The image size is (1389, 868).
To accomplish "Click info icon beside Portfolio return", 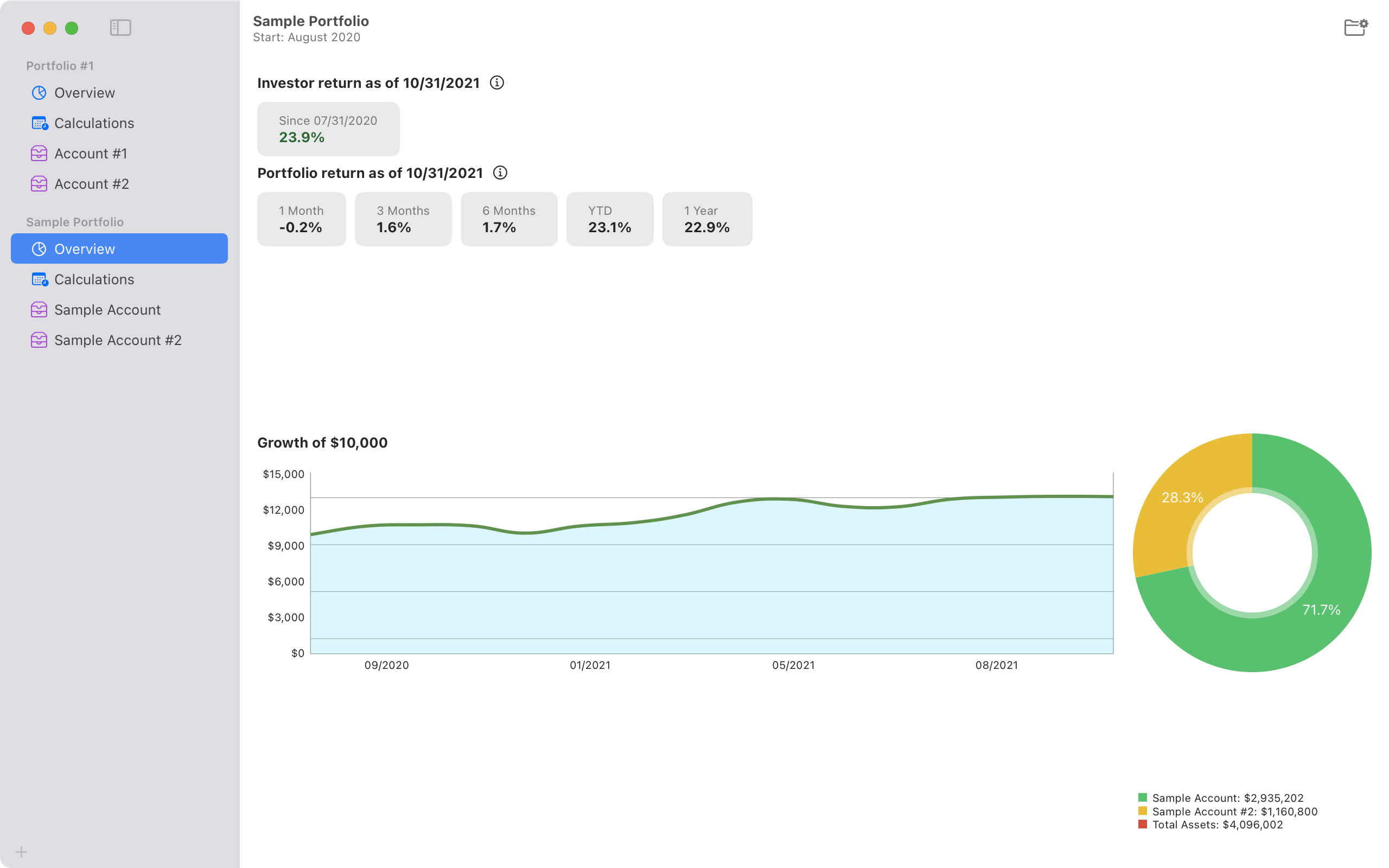I will click(x=500, y=173).
